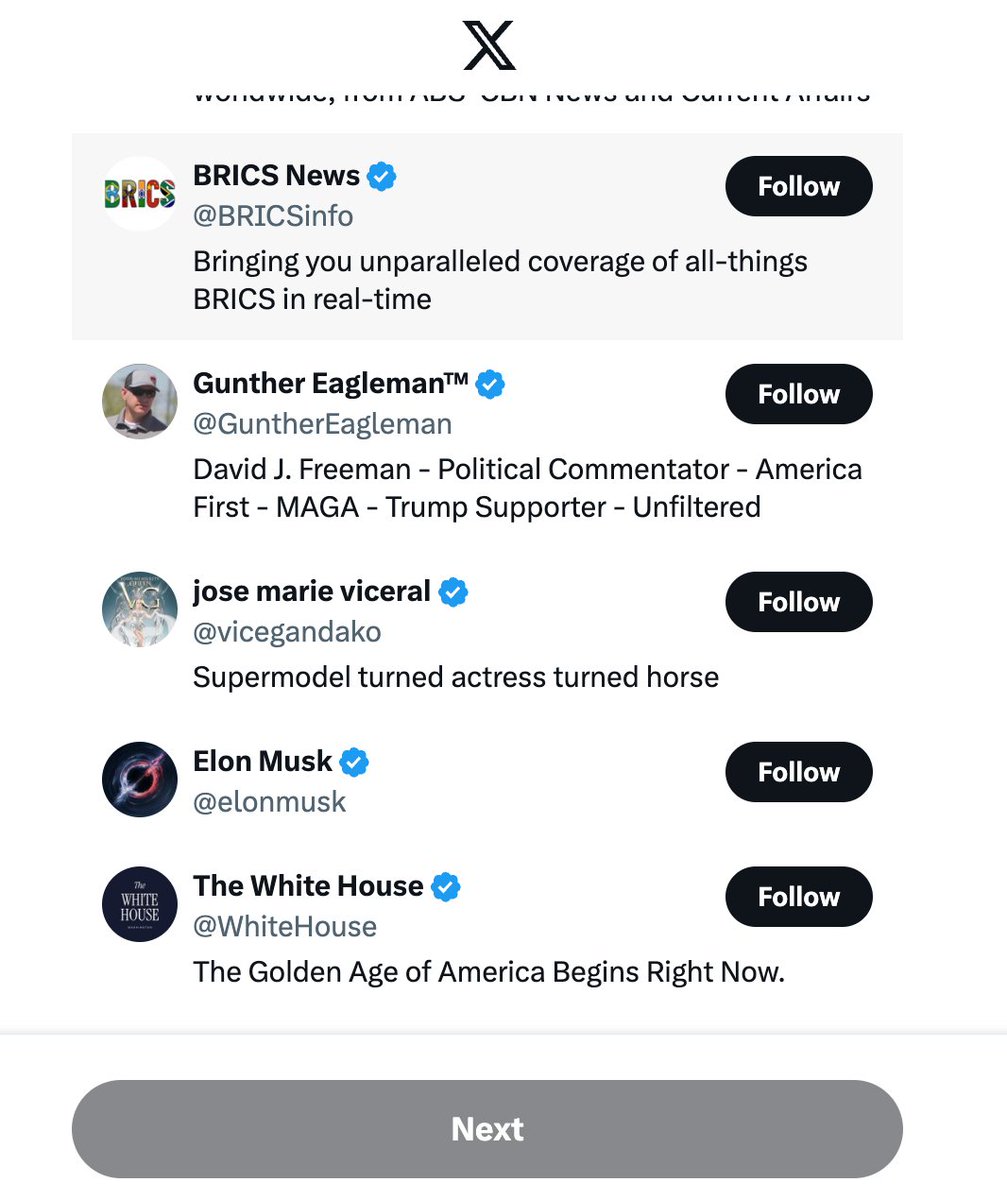Open the @elonmusk handle link
The width and height of the screenshot is (1007, 1200).
pyautogui.click(x=270, y=802)
